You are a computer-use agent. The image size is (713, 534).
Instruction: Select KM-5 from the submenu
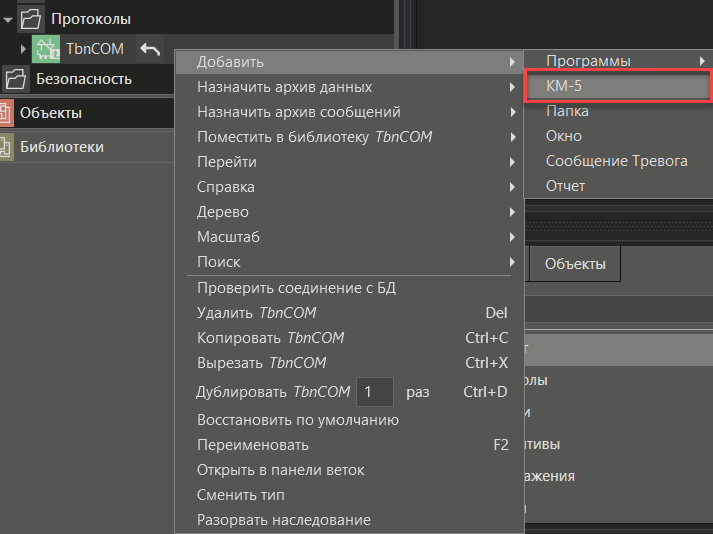[616, 86]
